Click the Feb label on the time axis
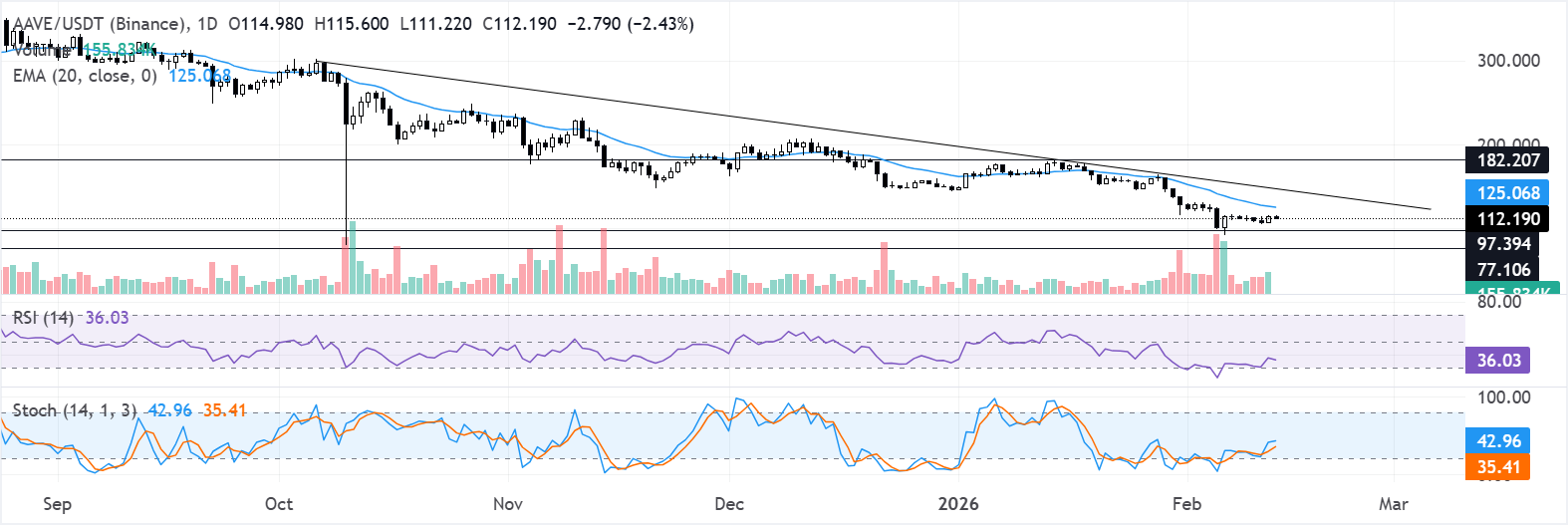Image resolution: width=1568 pixels, height=525 pixels. pyautogui.click(x=1186, y=504)
